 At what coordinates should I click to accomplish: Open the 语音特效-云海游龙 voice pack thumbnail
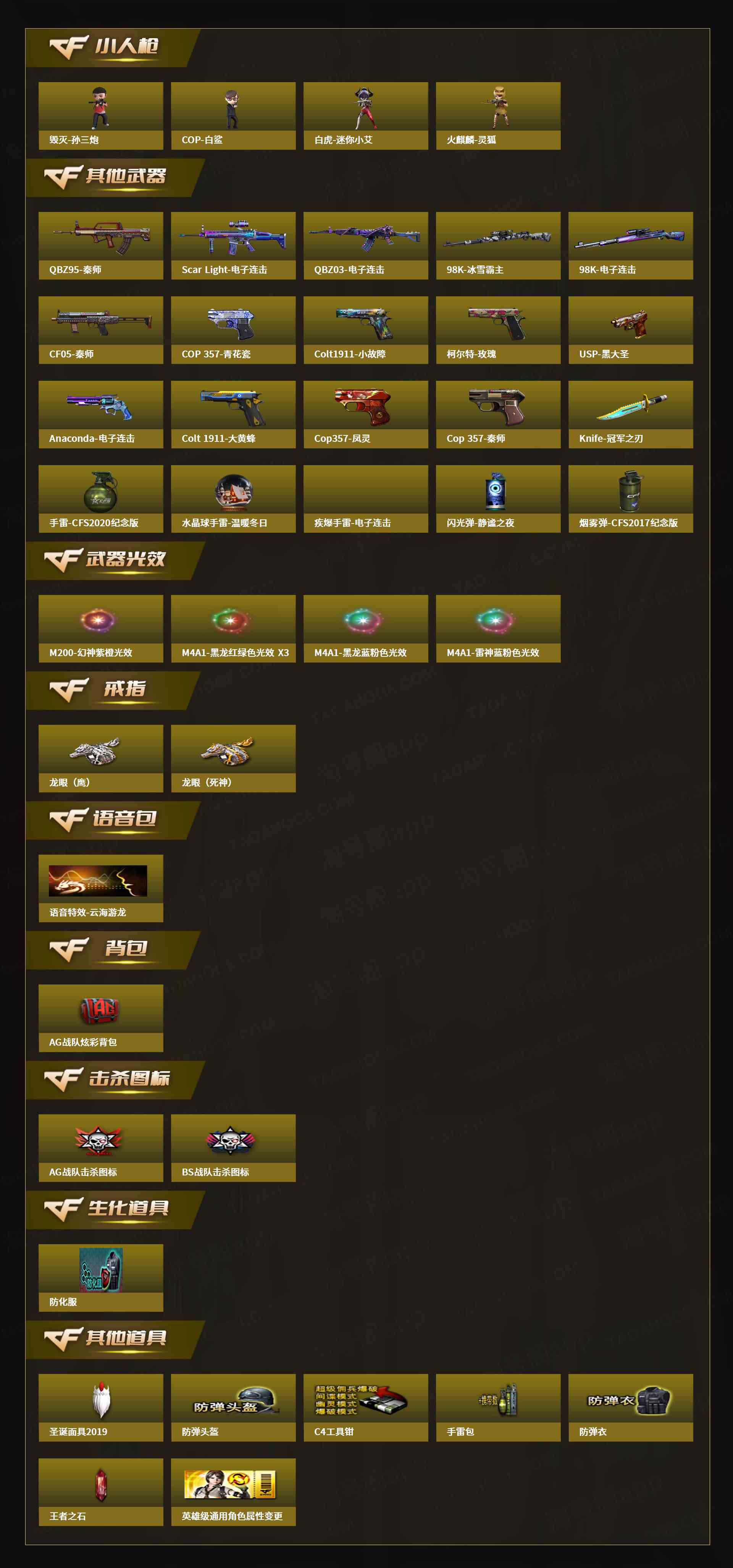tap(98, 880)
